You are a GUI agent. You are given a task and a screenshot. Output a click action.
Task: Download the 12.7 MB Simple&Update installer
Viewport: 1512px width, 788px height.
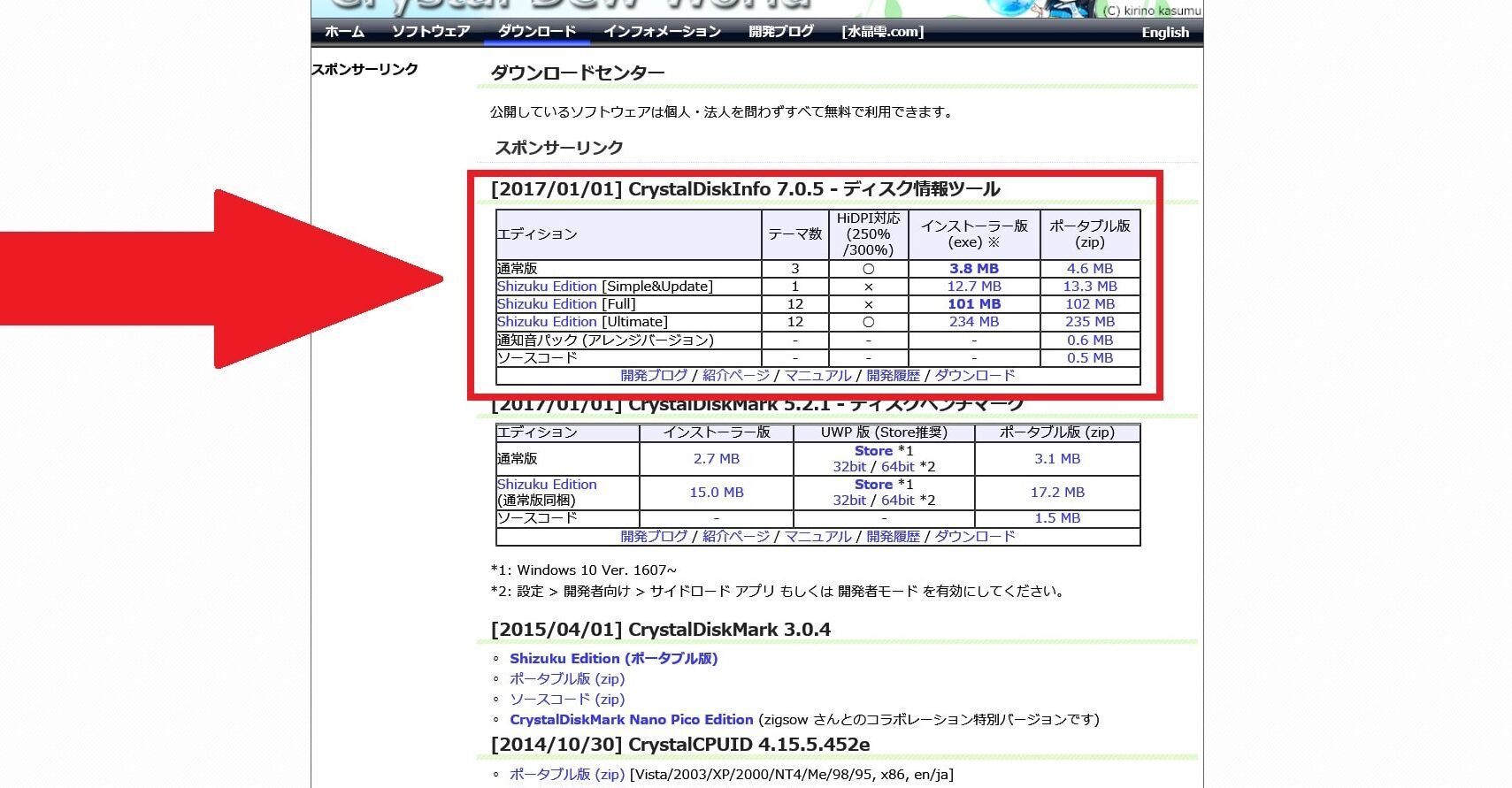click(x=974, y=287)
